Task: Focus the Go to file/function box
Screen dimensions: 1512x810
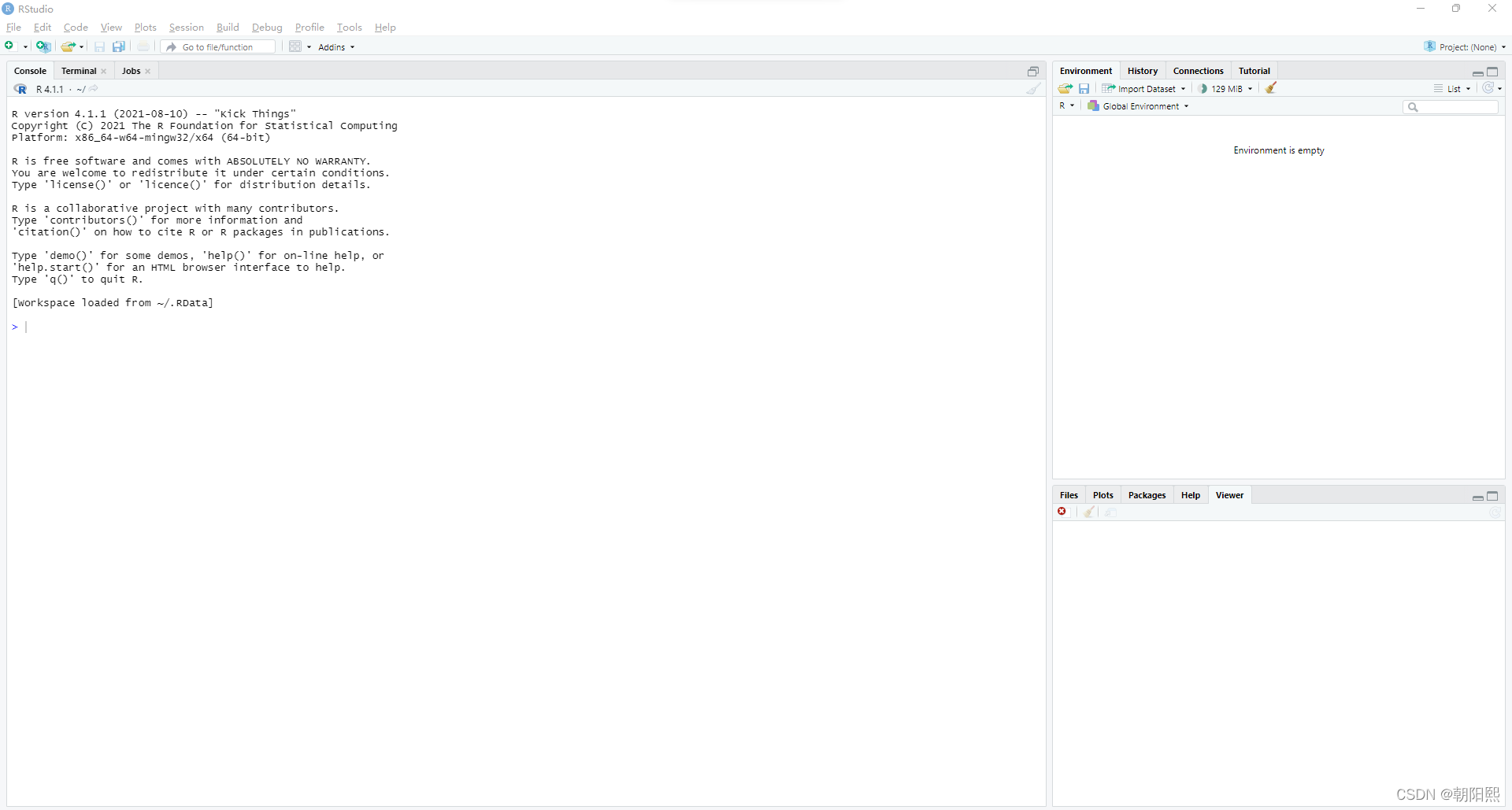Action: pos(218,47)
